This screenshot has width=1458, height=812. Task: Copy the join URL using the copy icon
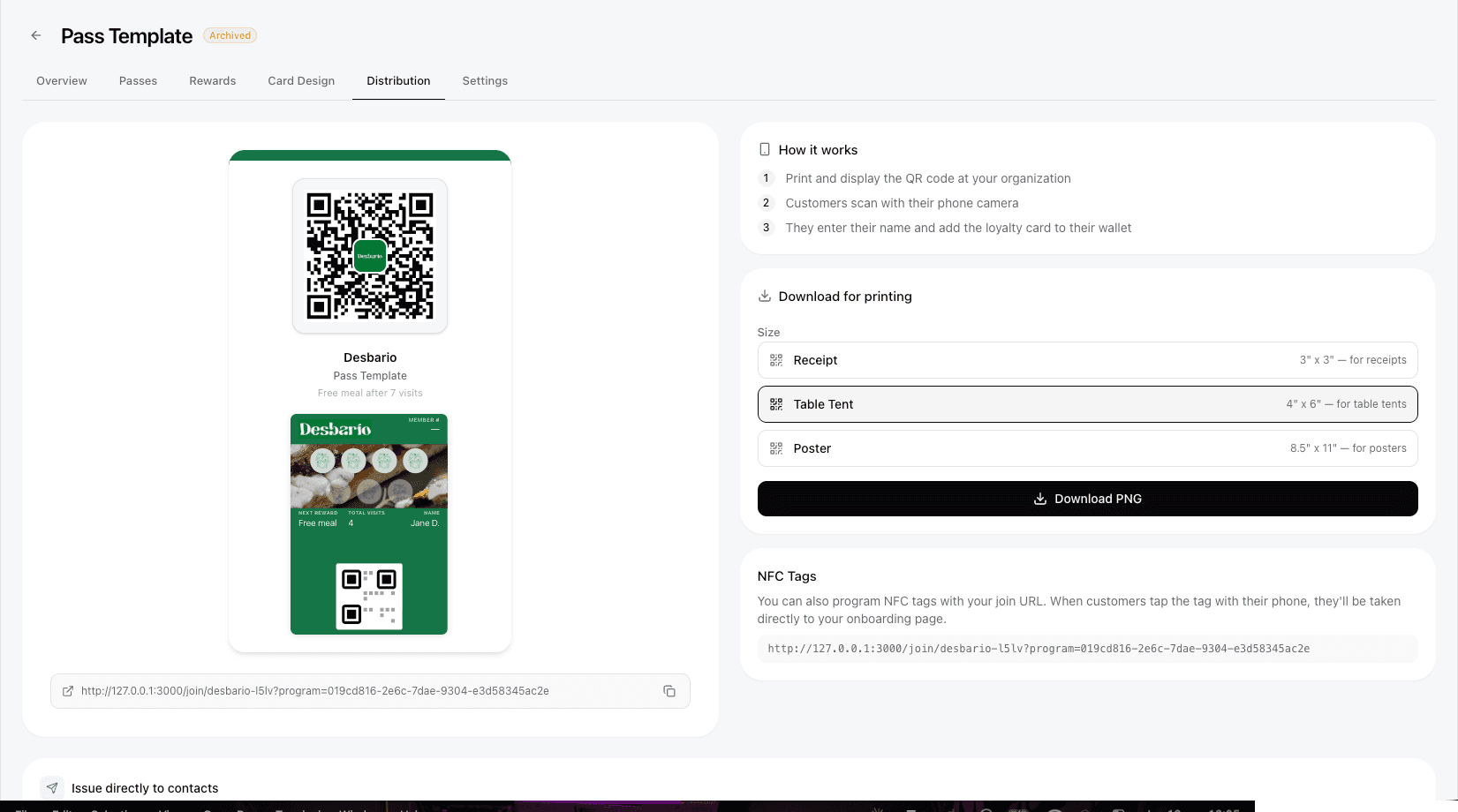[x=669, y=691]
